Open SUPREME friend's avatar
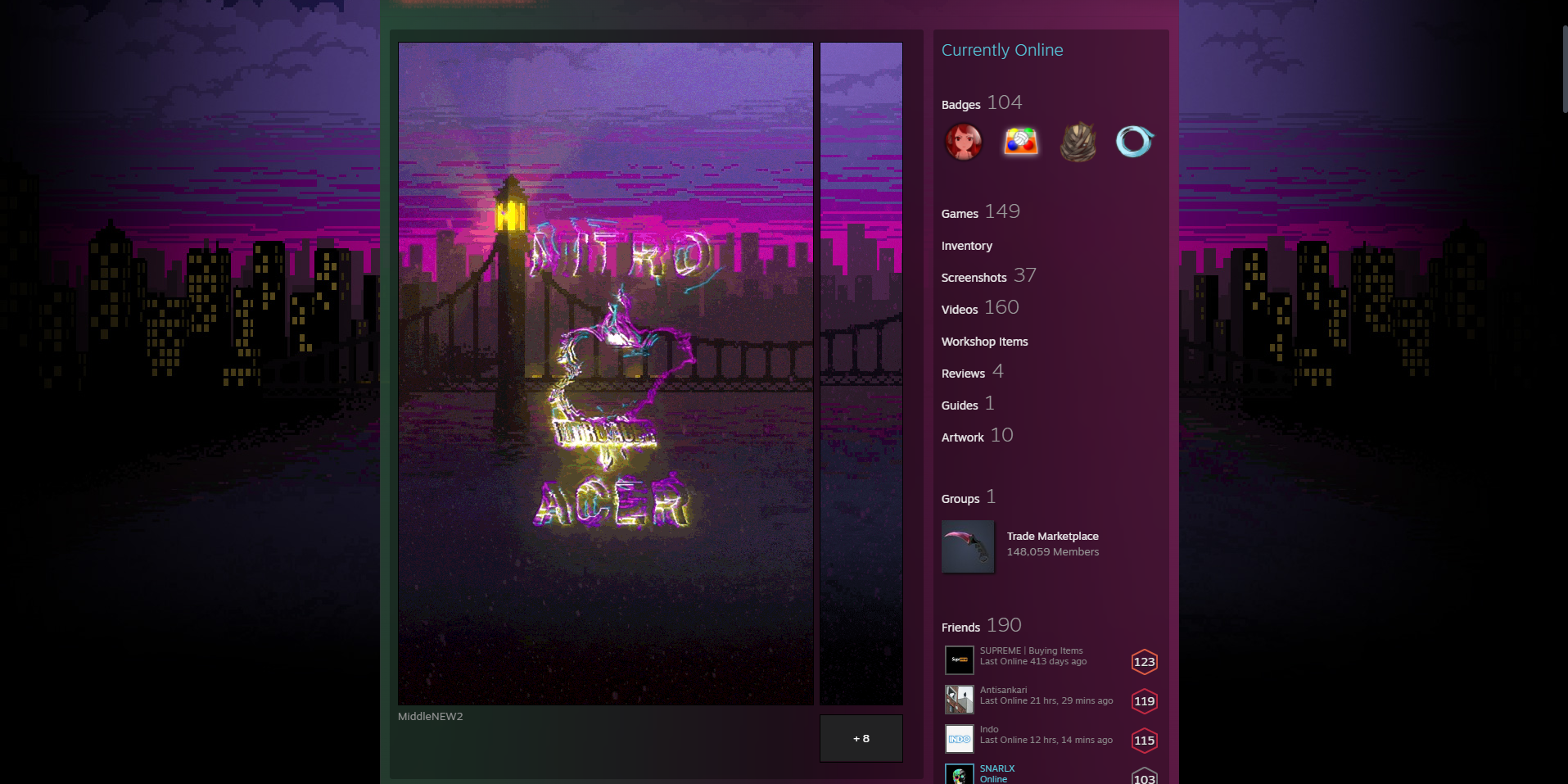1568x784 pixels. (960, 660)
